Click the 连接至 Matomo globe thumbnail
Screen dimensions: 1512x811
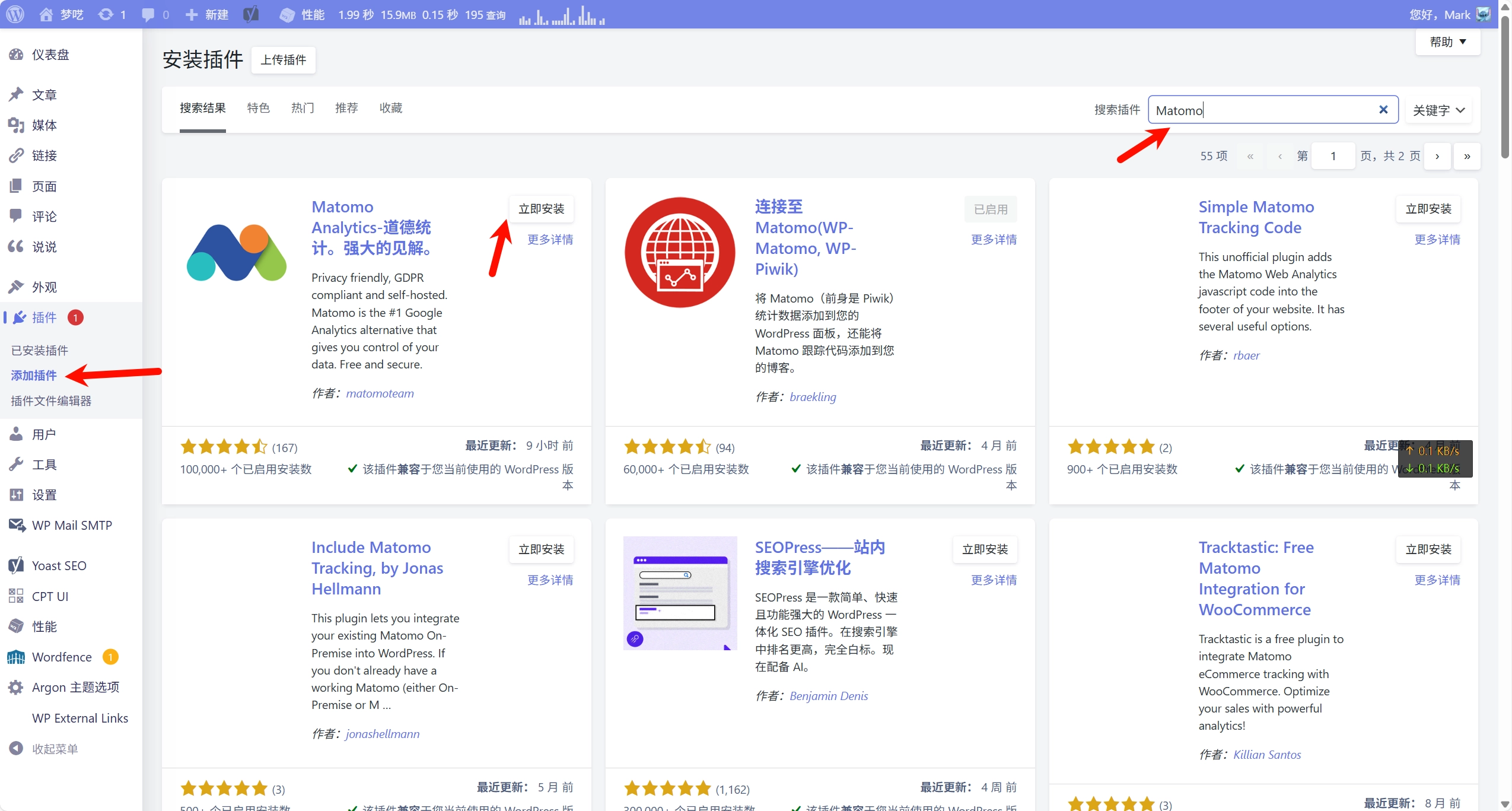(x=680, y=253)
